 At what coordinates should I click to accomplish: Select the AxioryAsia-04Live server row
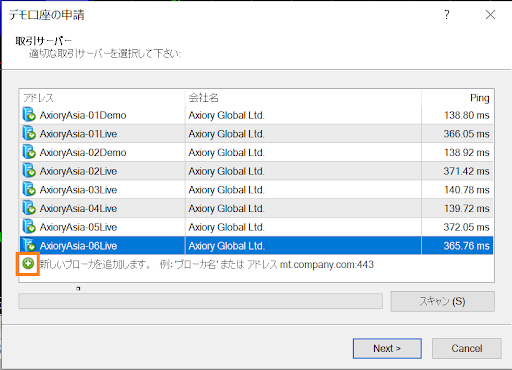[x=256, y=208]
